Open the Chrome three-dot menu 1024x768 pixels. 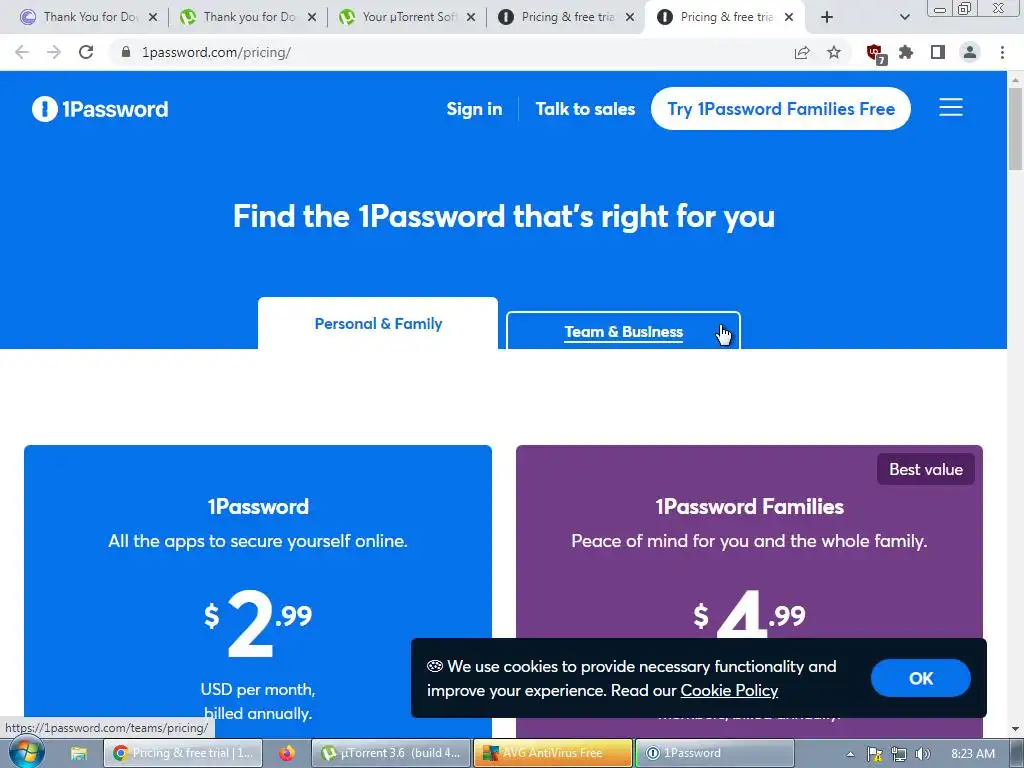pos(1002,52)
